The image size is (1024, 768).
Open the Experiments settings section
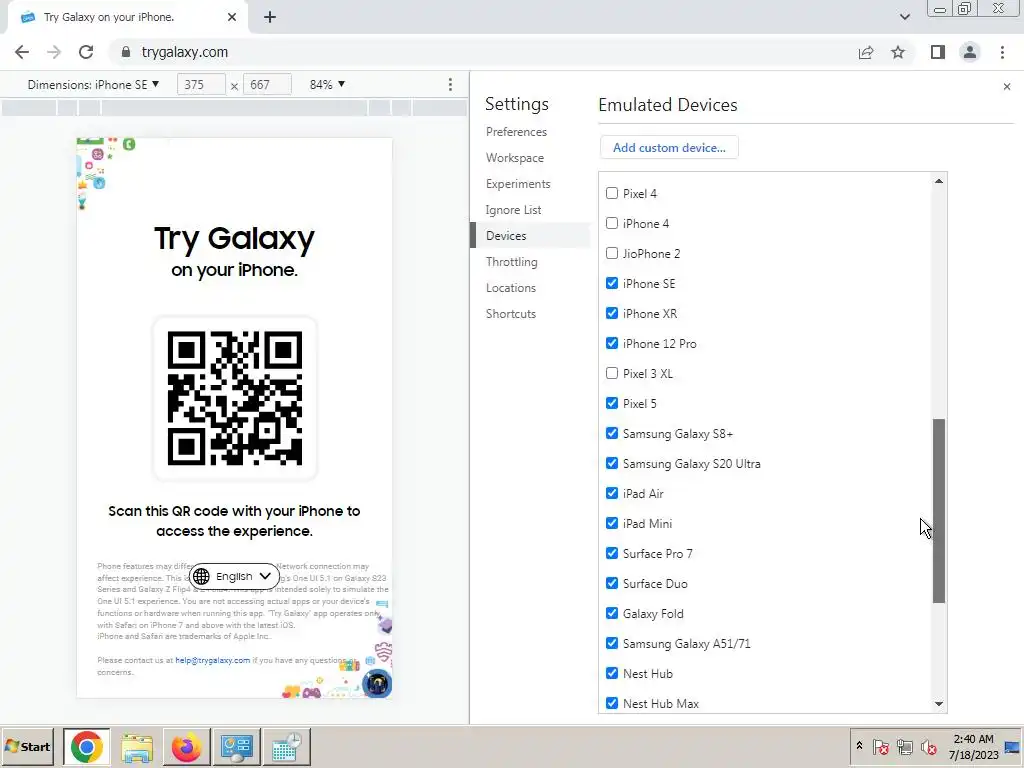click(x=518, y=184)
